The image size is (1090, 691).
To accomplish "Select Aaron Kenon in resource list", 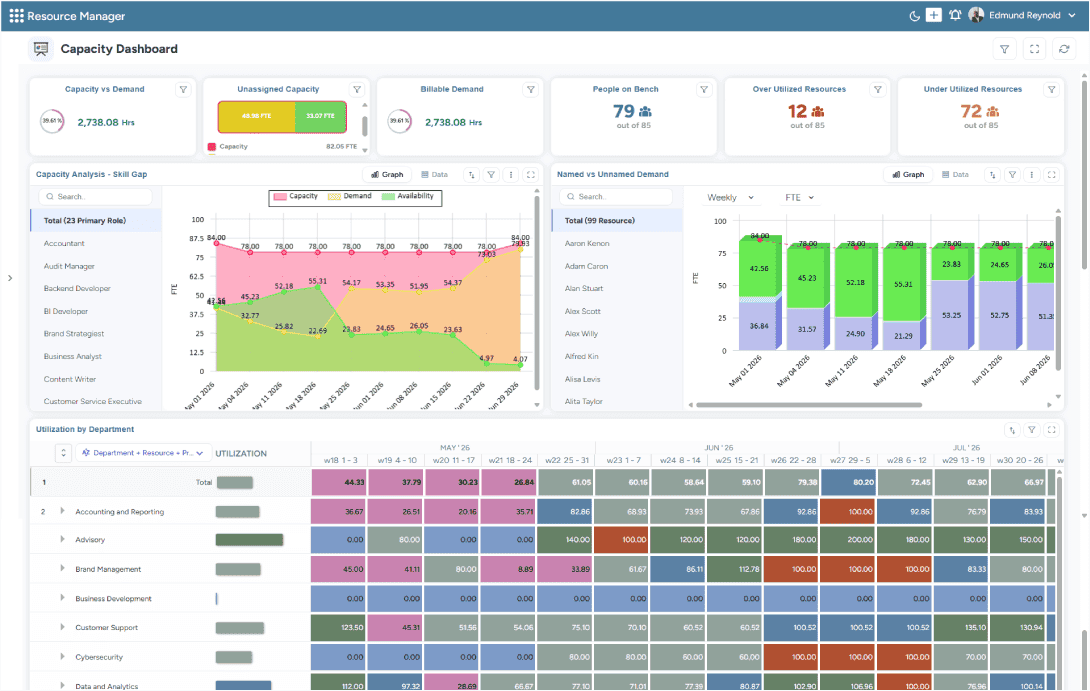I will [617, 243].
